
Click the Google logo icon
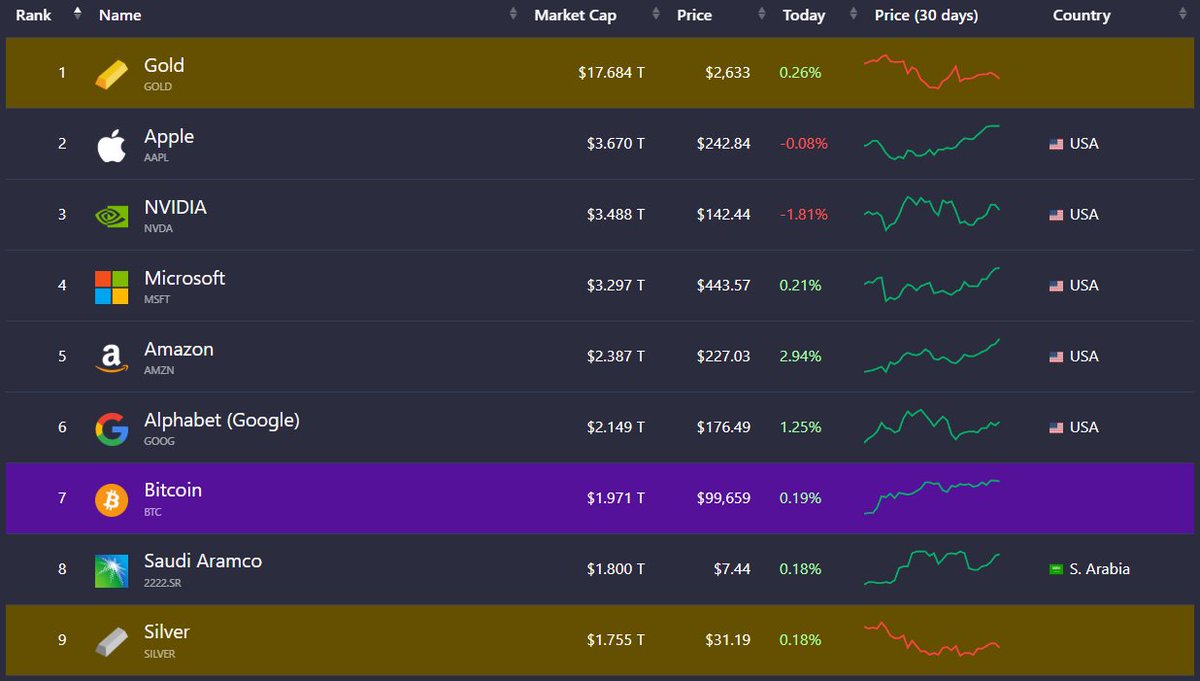[x=111, y=429]
